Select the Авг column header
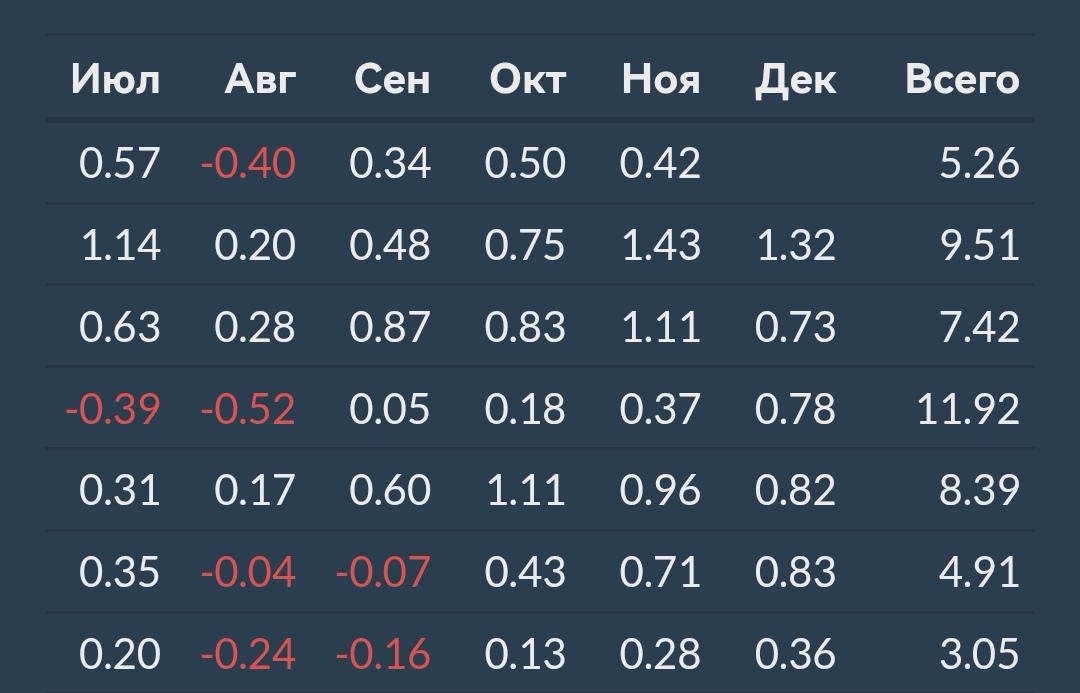This screenshot has height=693, width=1080. [x=261, y=80]
